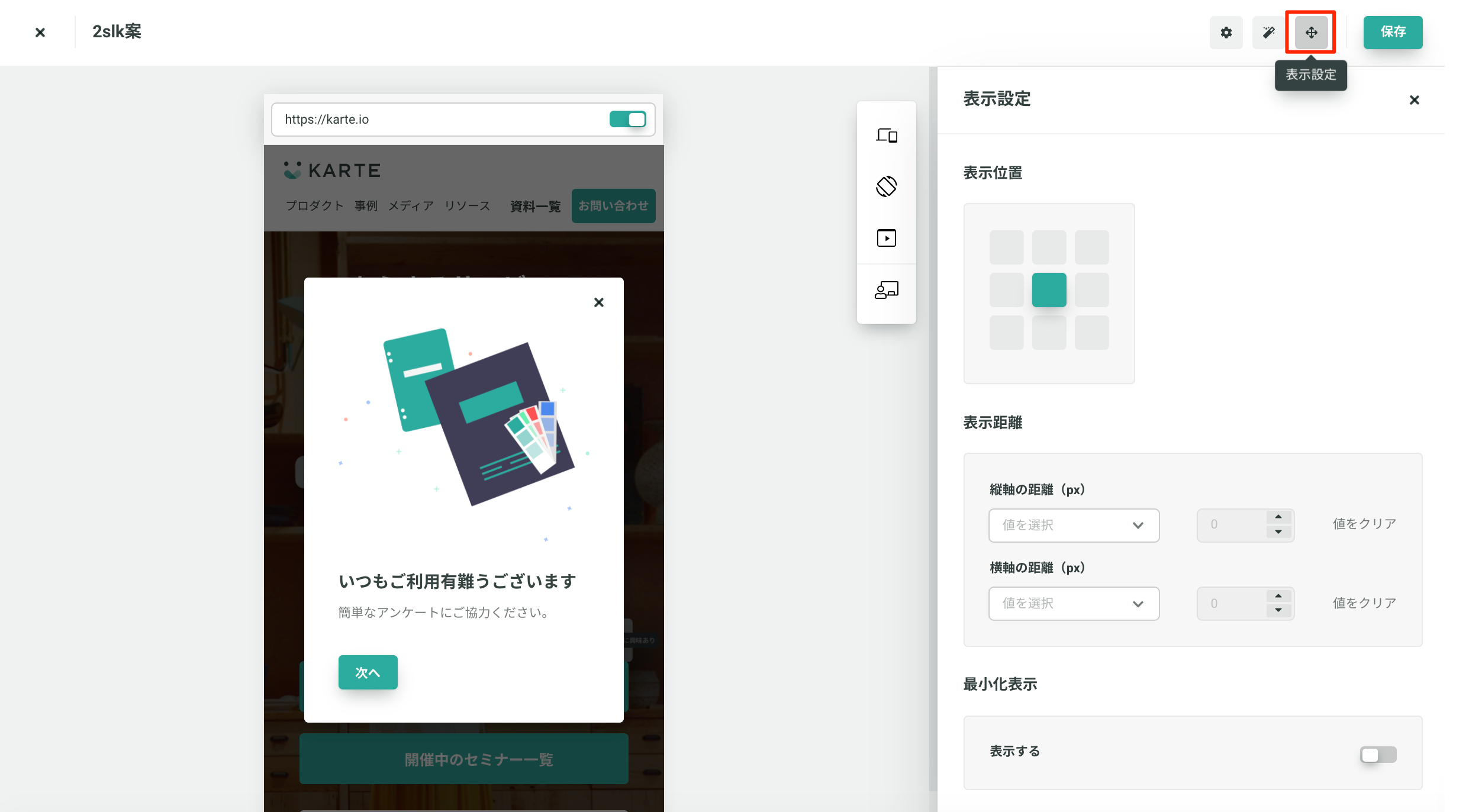The image size is (1469, 812).
Task: Click プロダクト in the preview nav
Action: click(x=314, y=206)
